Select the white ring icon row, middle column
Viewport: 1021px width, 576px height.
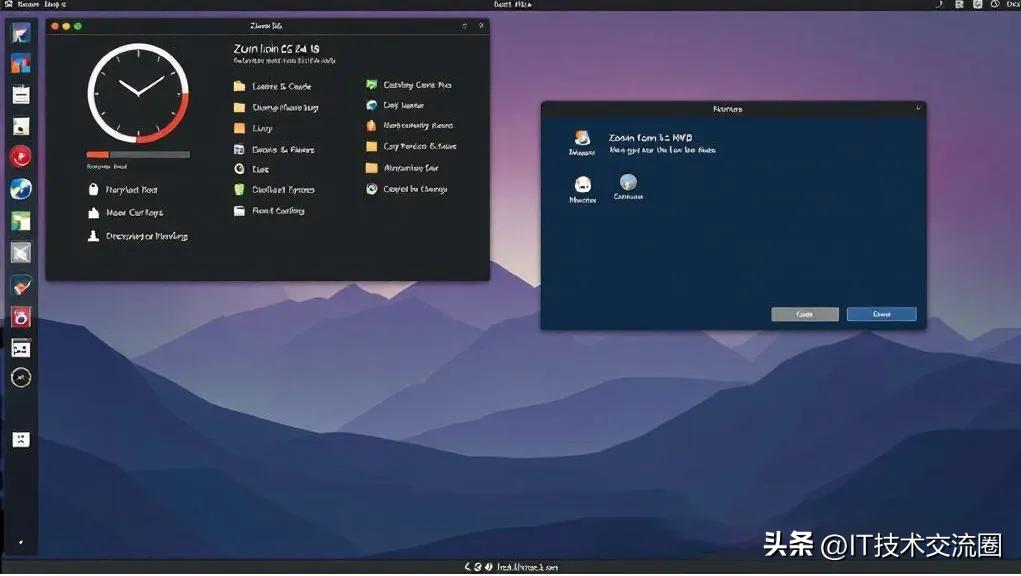click(x=251, y=169)
